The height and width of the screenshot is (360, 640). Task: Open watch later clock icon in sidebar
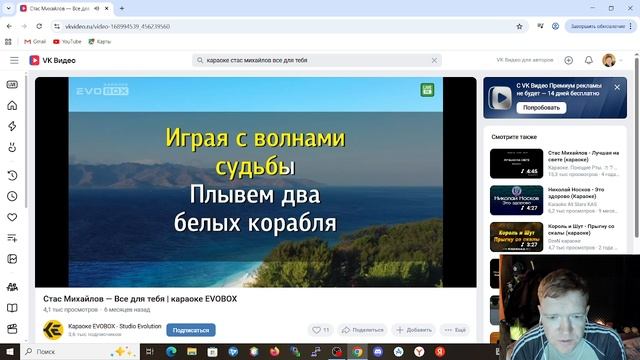[12, 196]
